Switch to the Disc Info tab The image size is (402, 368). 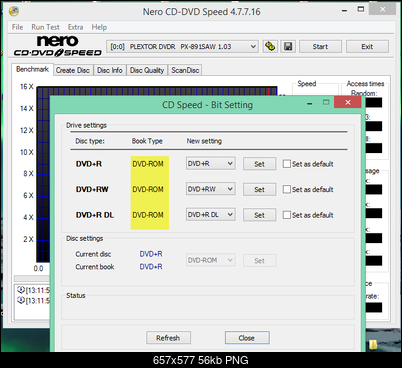[x=110, y=70]
